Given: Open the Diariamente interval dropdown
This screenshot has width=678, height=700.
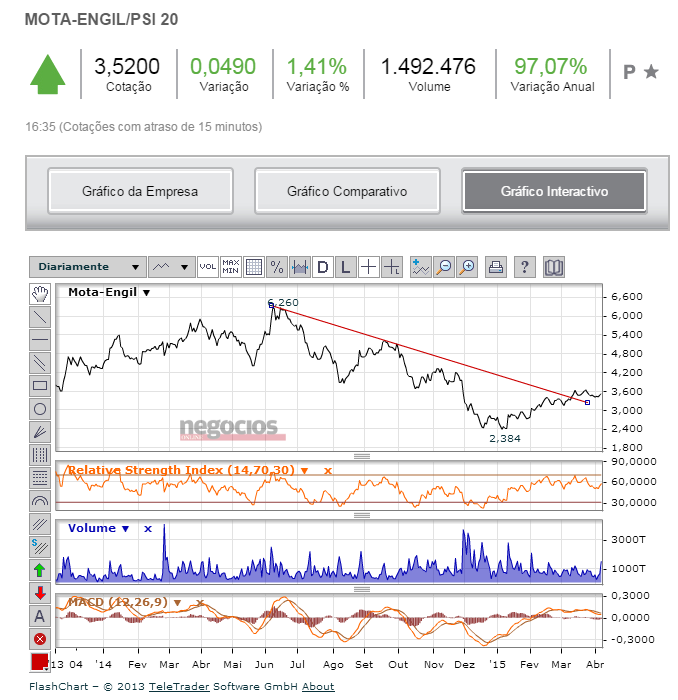Looking at the screenshot, I should click(x=87, y=267).
